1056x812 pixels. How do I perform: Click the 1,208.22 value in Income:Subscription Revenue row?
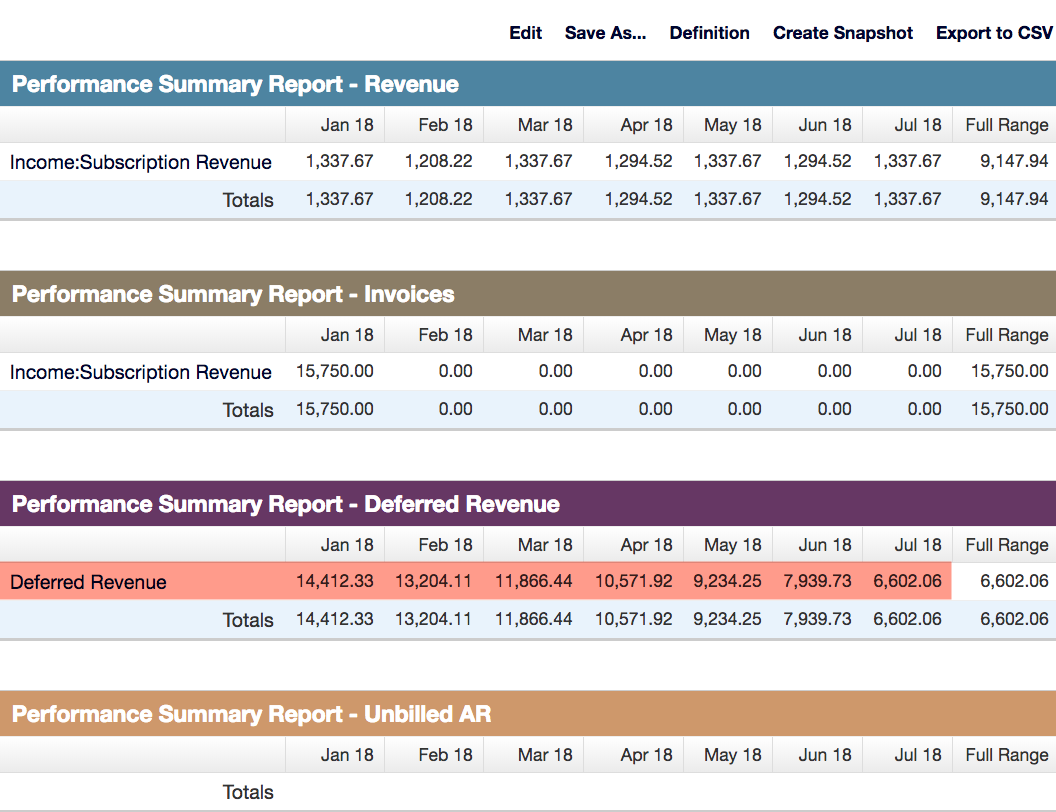[438, 161]
